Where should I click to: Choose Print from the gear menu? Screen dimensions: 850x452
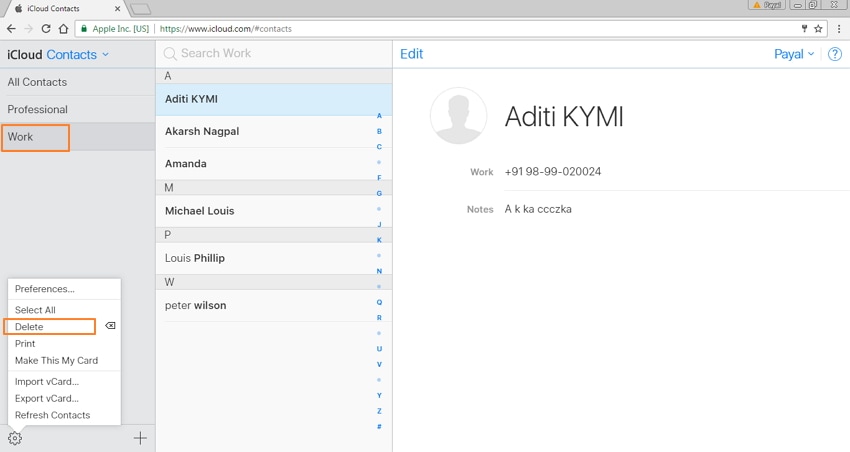tap(25, 344)
